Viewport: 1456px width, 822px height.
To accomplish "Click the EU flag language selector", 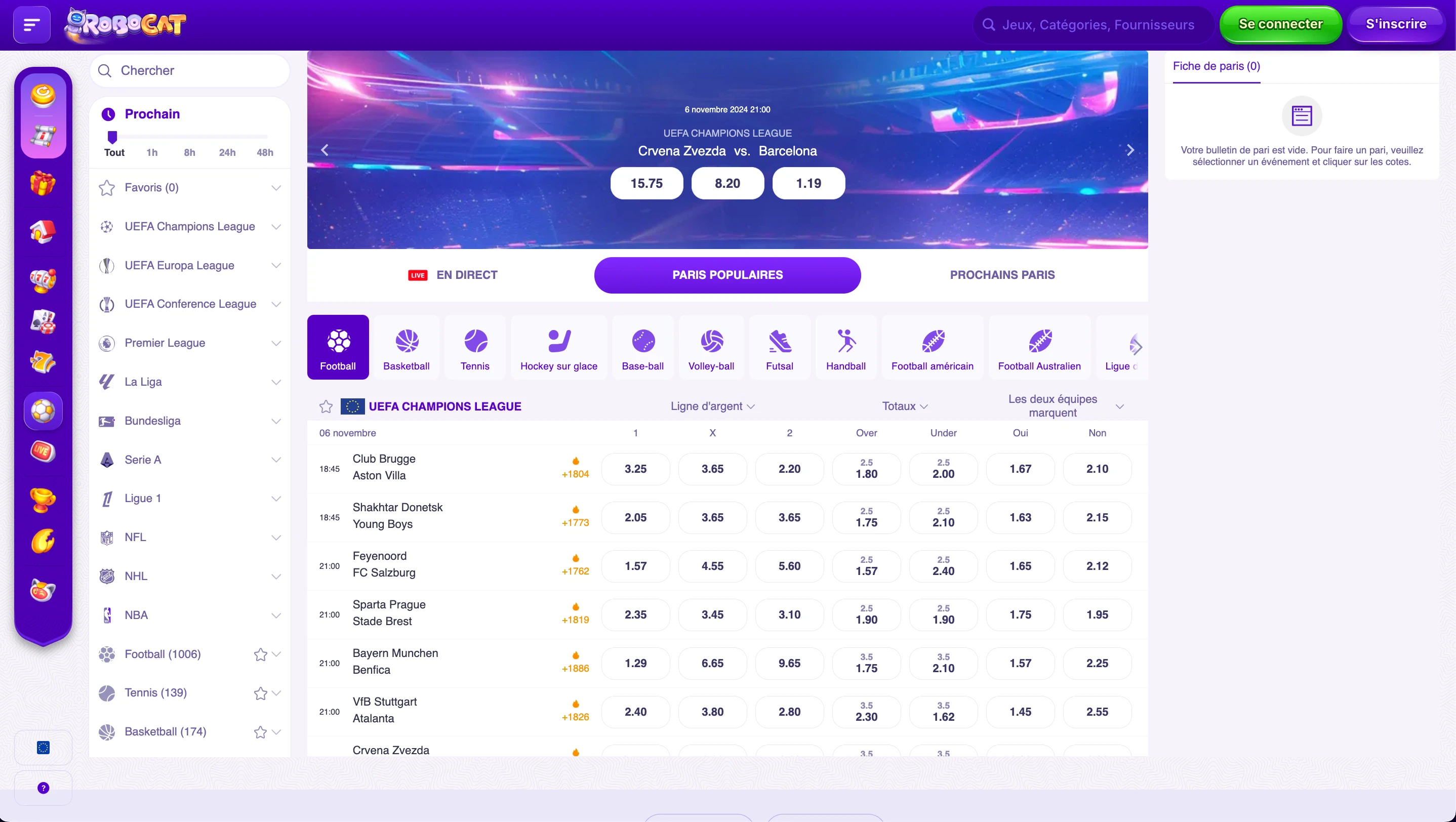I will (x=43, y=748).
